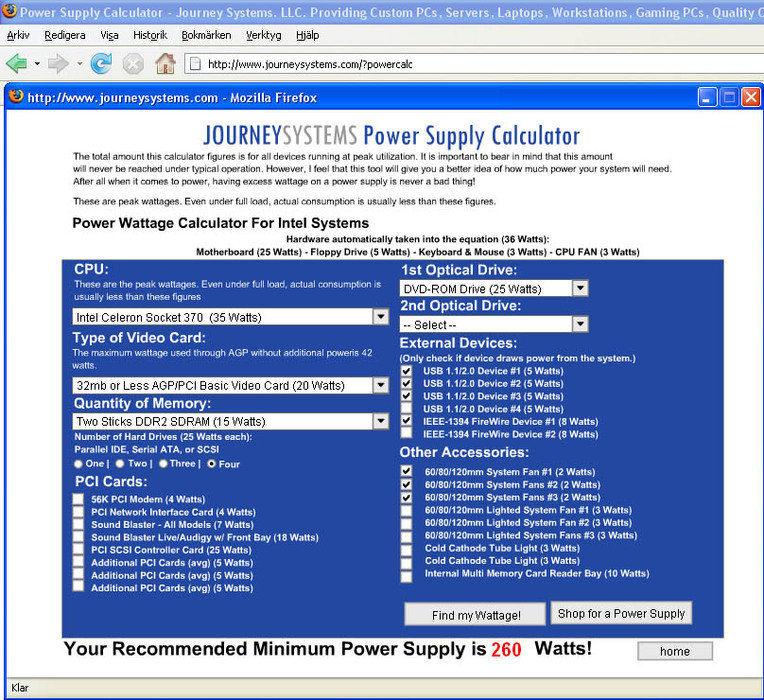The width and height of the screenshot is (764, 700).
Task: Check Sound Blaster All Models box
Action: point(78,524)
